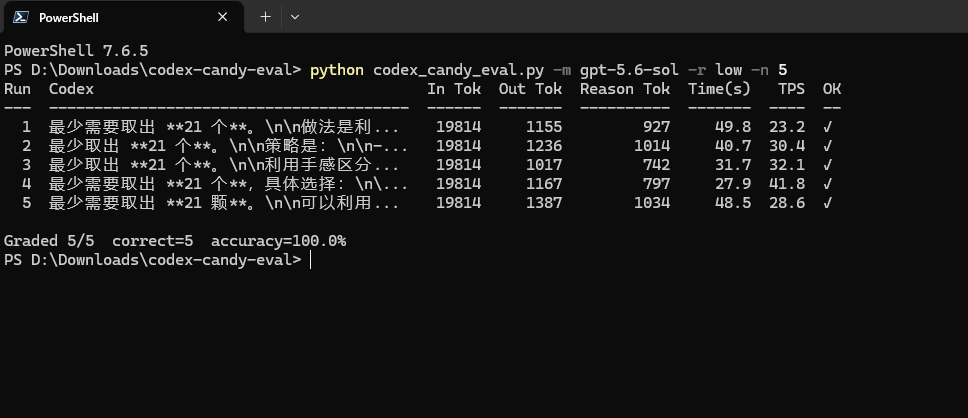Image resolution: width=968 pixels, height=418 pixels.
Task: Click the Reason Tok column header
Action: click(625, 89)
